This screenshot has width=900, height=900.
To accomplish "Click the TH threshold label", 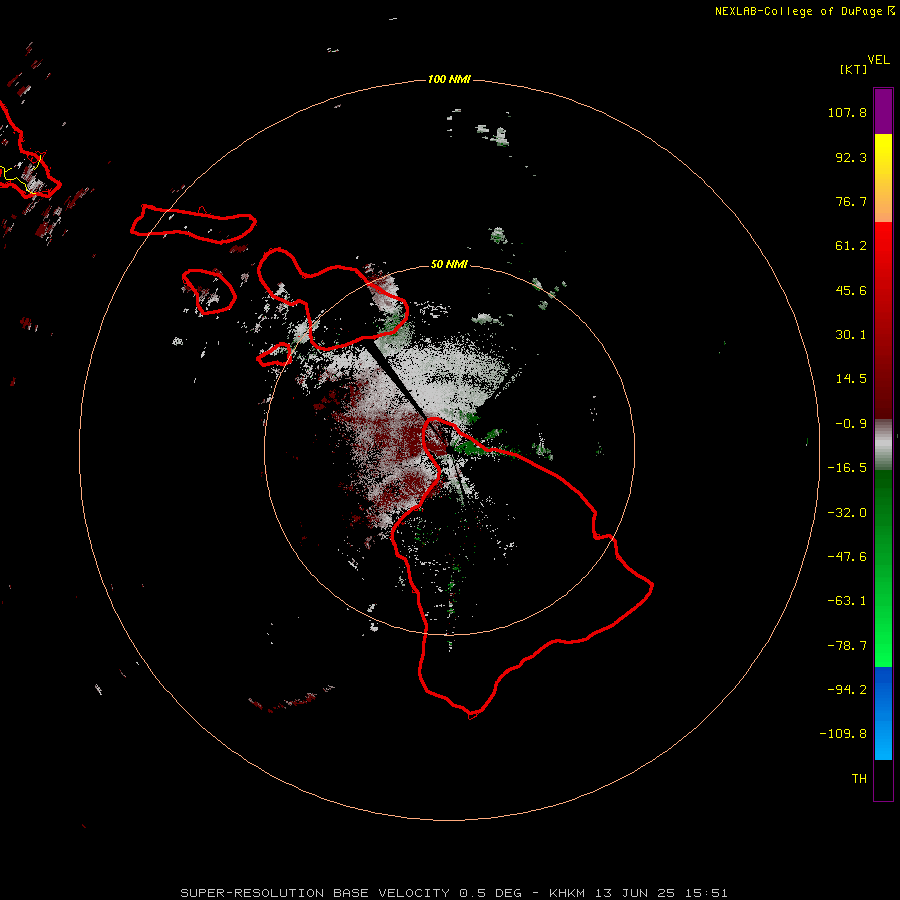I will (859, 779).
